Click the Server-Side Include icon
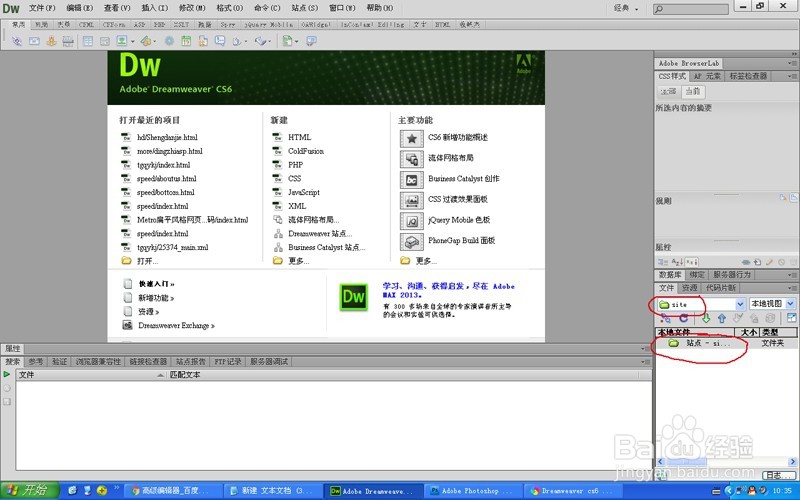 coord(203,41)
